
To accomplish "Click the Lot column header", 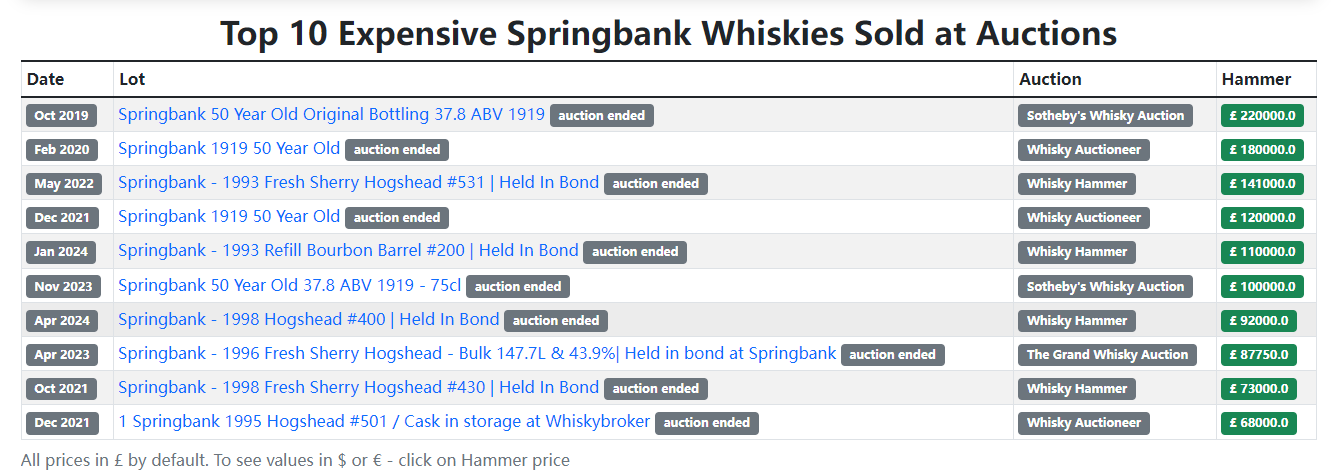I will click(x=132, y=79).
